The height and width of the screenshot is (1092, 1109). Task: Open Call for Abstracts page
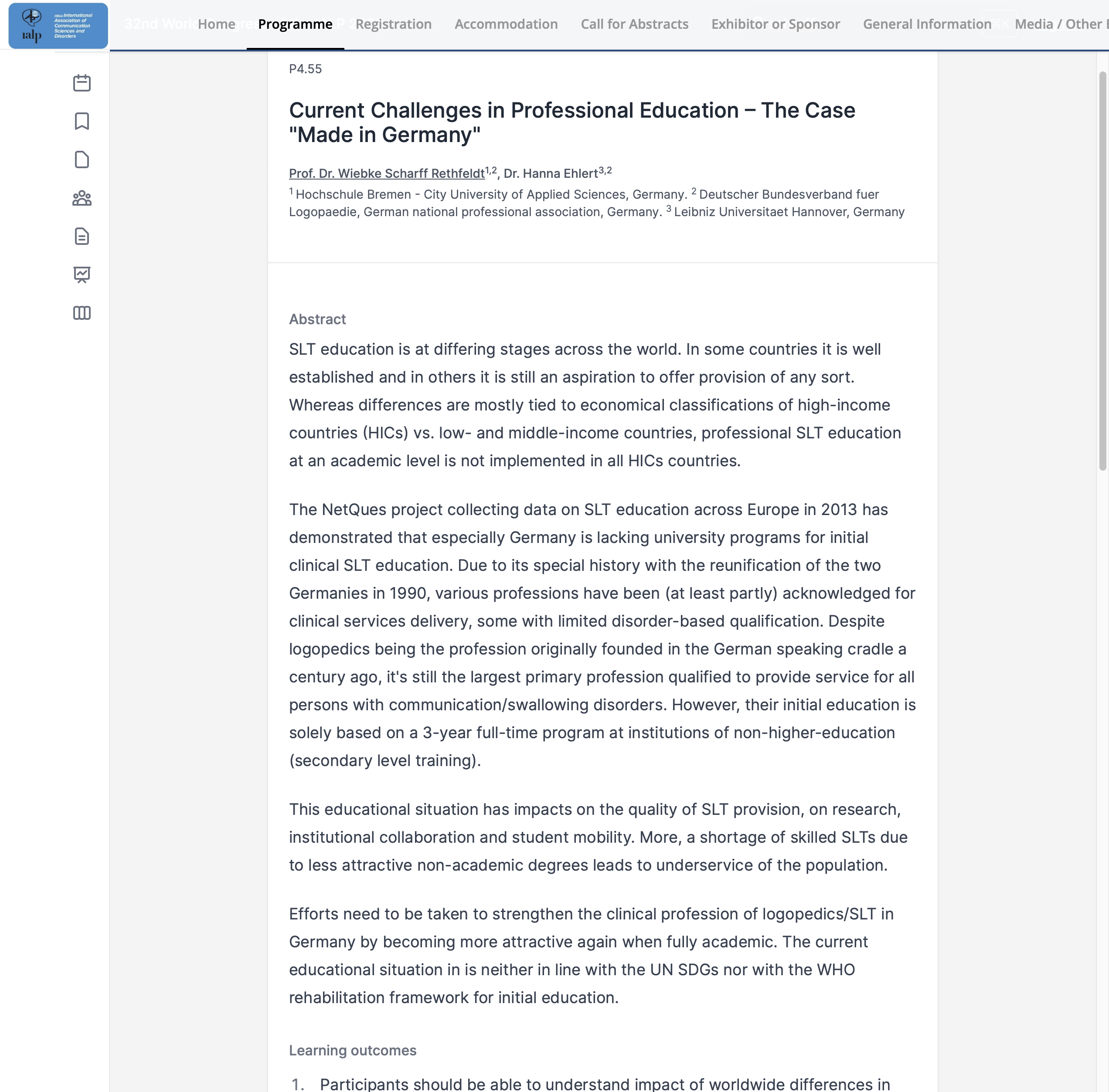(634, 24)
